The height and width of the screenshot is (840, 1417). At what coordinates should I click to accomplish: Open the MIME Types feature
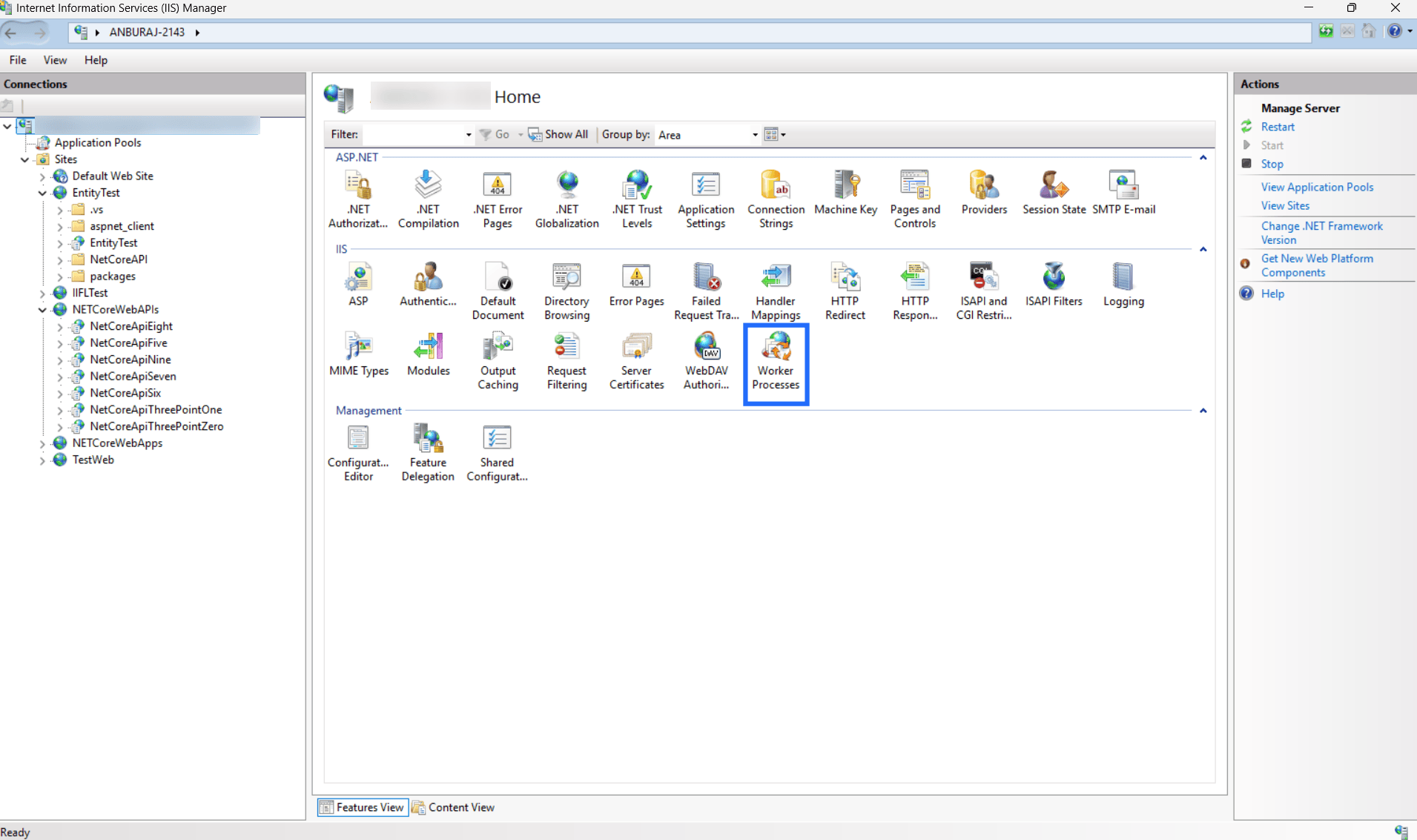point(359,355)
